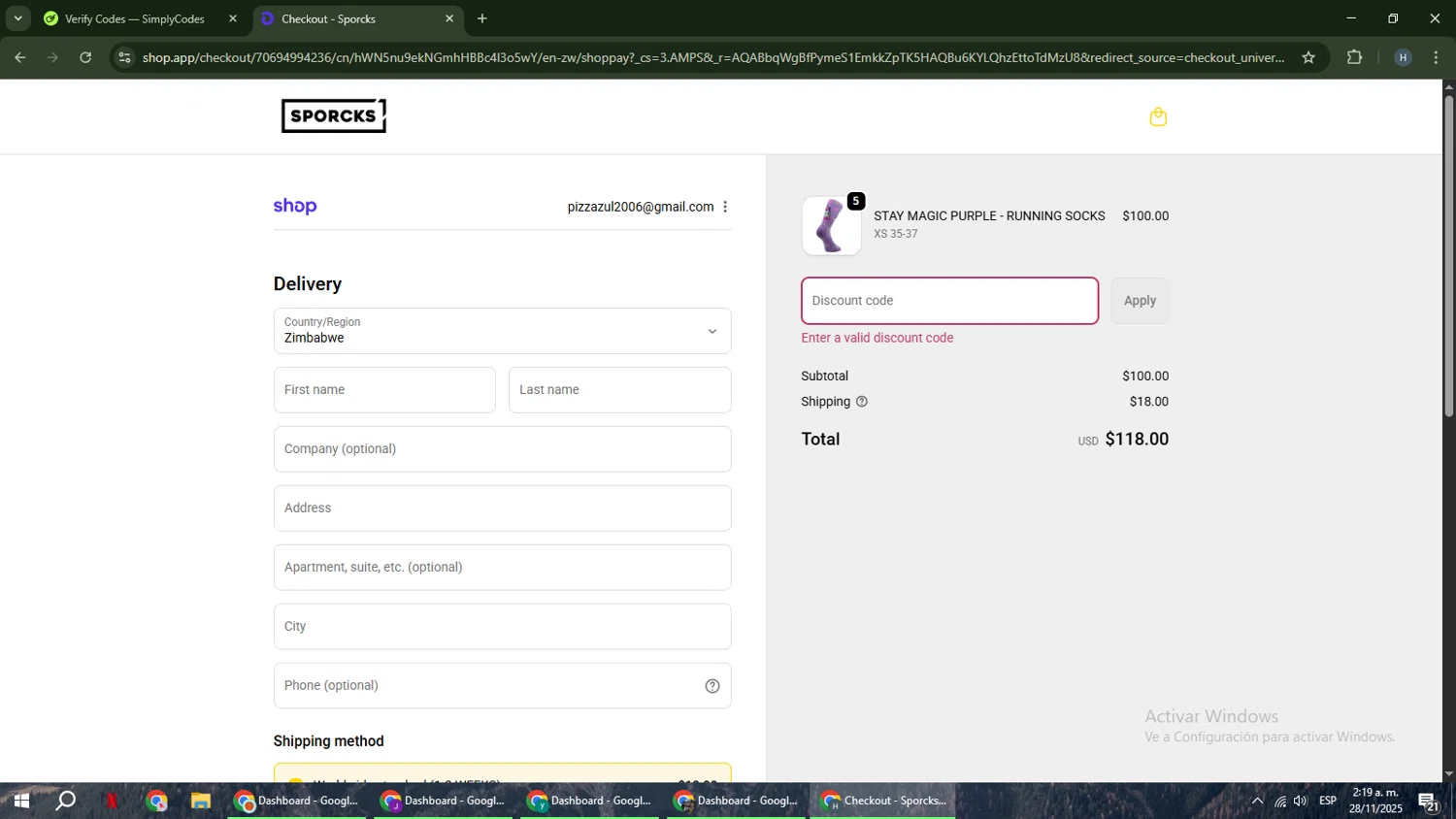The height and width of the screenshot is (819, 1456).
Task: Click the shipping info help icon
Action: pos(862,402)
